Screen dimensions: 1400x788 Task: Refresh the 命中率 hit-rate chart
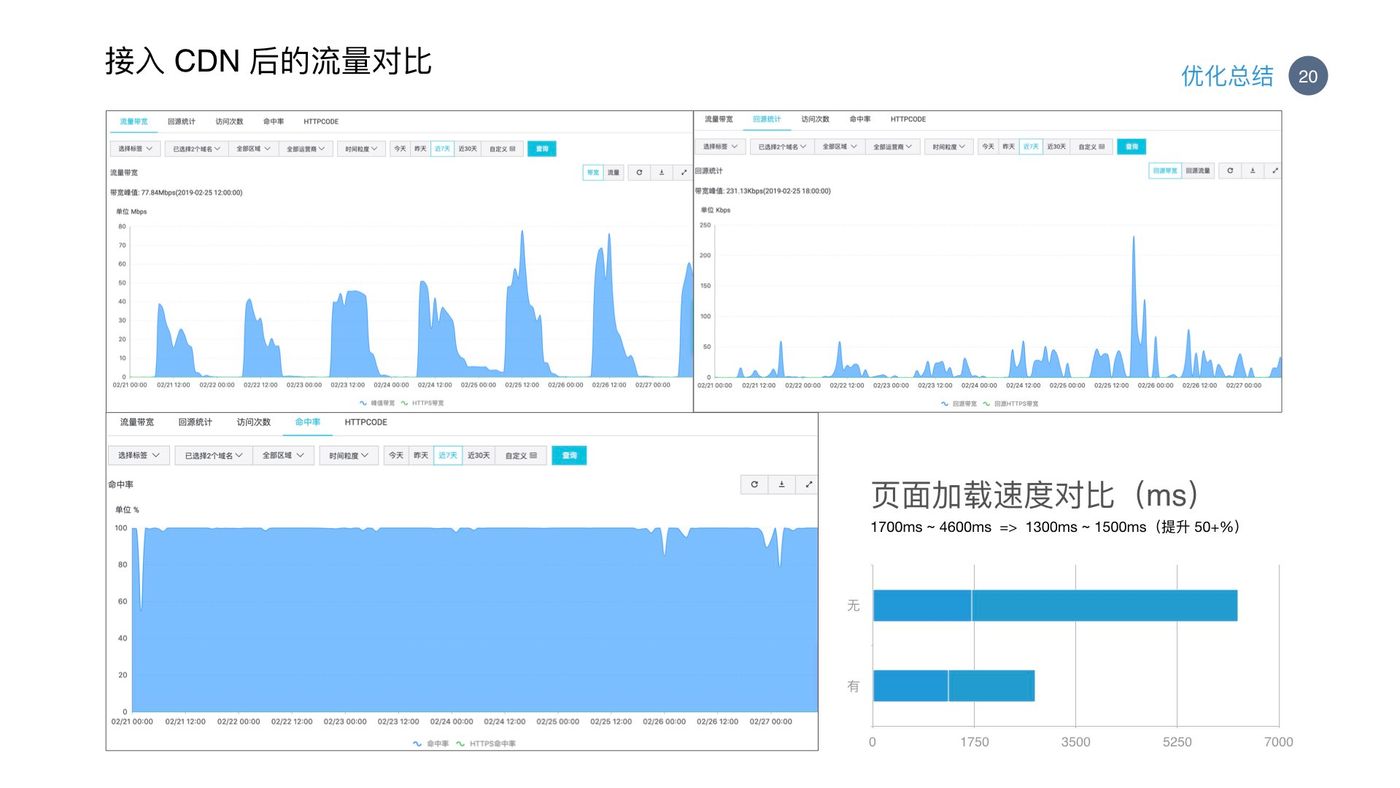[x=755, y=484]
